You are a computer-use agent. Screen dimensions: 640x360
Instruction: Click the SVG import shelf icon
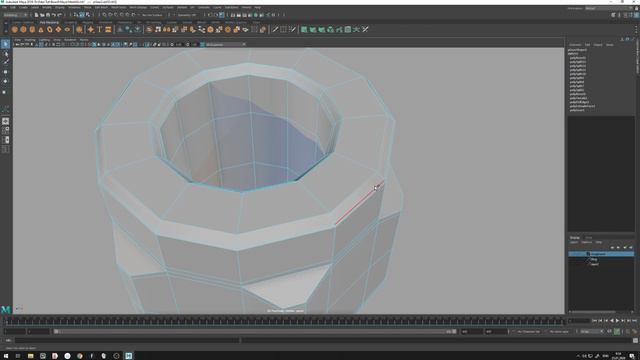(x=108, y=29)
